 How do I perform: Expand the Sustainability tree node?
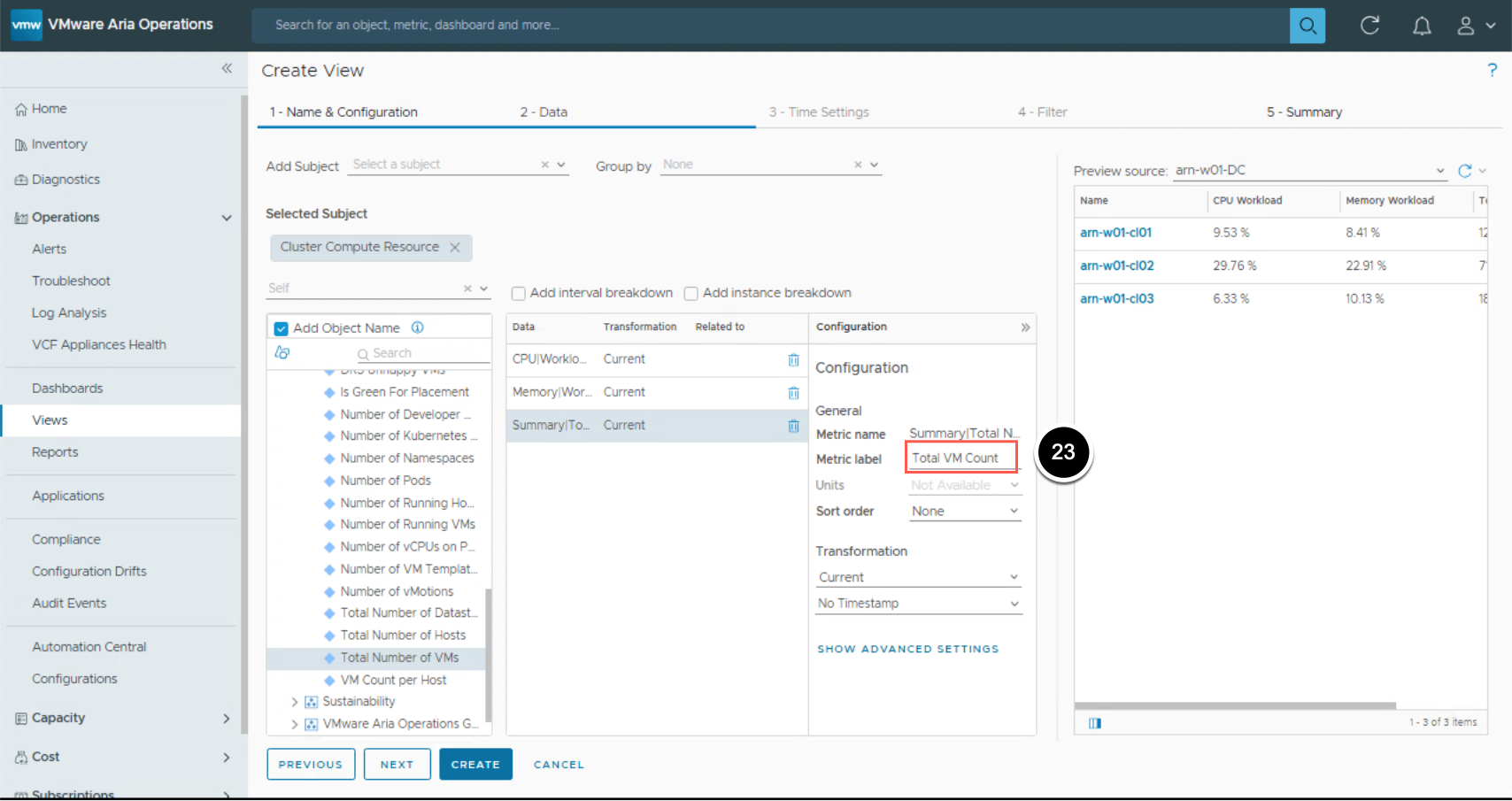[x=295, y=702]
